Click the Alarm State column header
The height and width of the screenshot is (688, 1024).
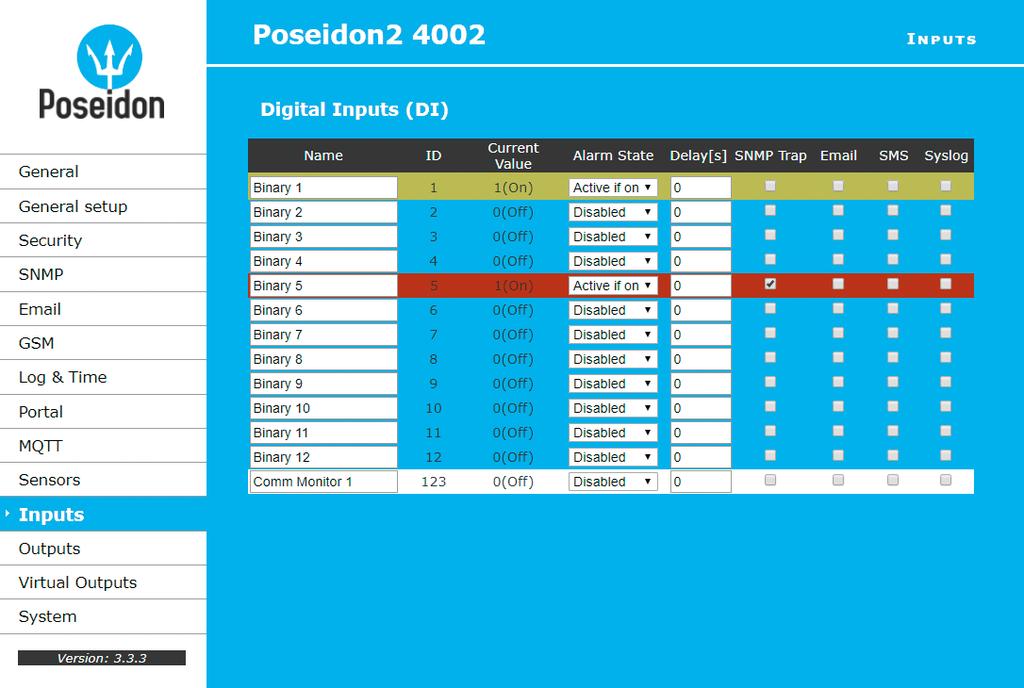(x=613, y=155)
